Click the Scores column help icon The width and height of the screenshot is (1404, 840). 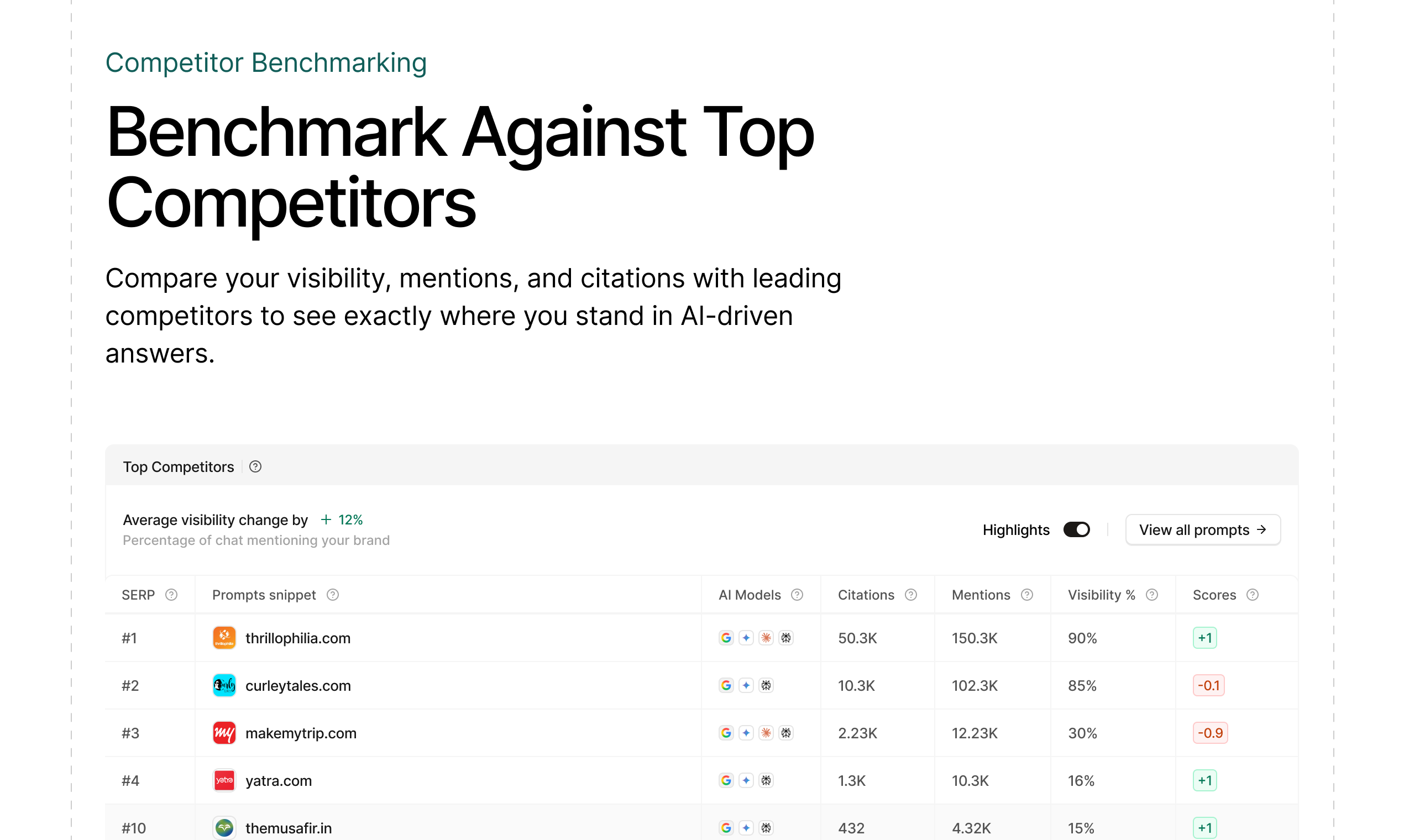1253,594
